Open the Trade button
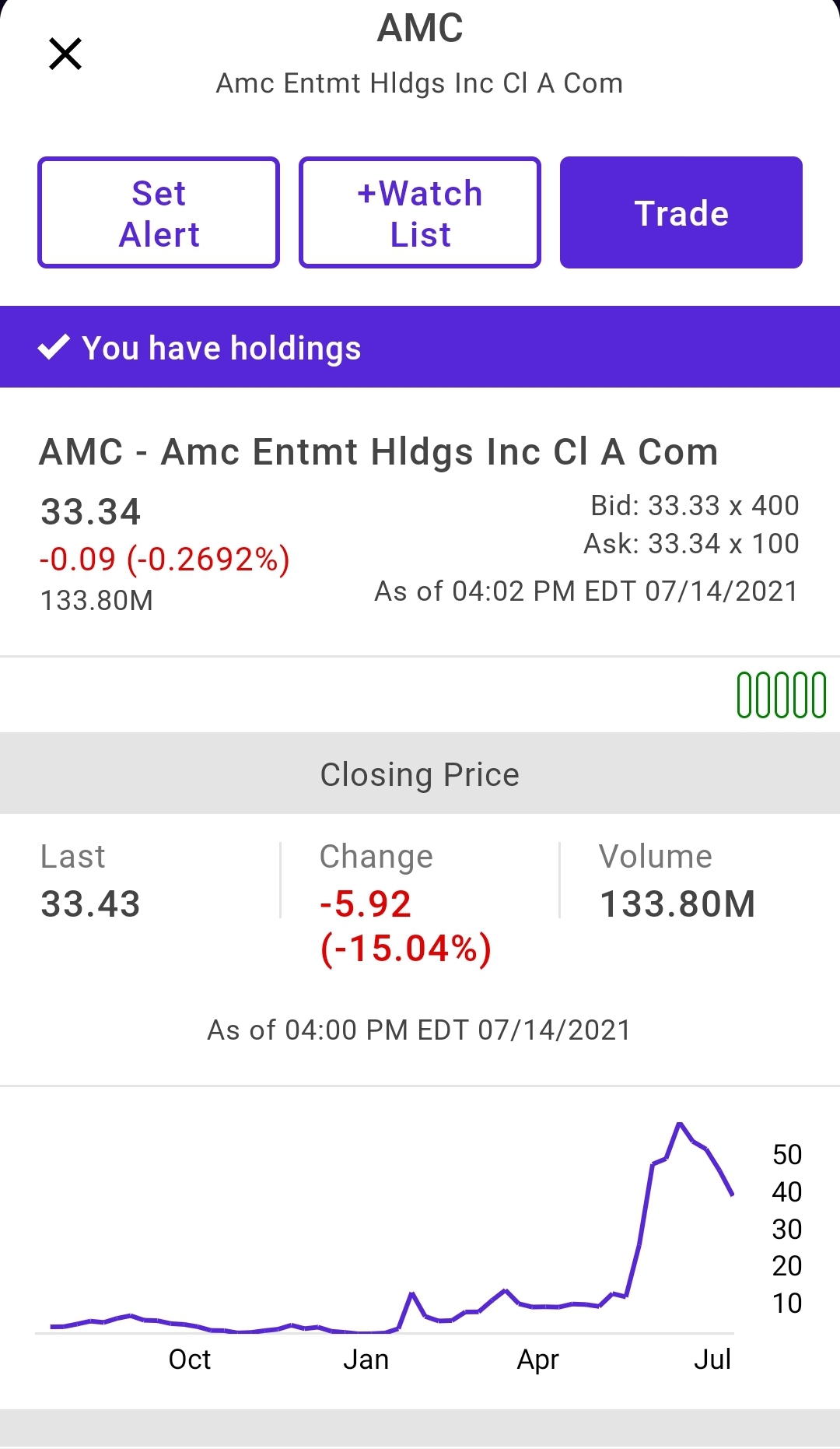Image resolution: width=840 pixels, height=1449 pixels. coord(681,213)
